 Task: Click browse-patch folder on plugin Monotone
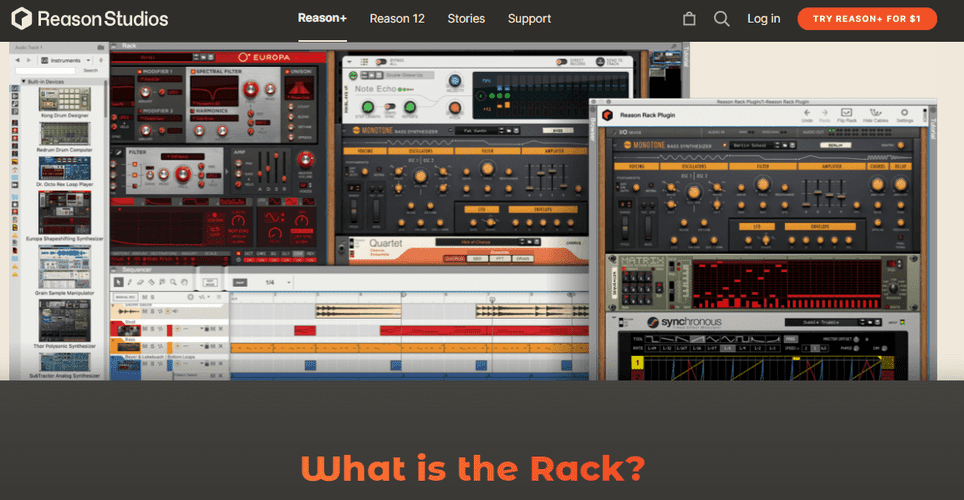click(x=786, y=145)
